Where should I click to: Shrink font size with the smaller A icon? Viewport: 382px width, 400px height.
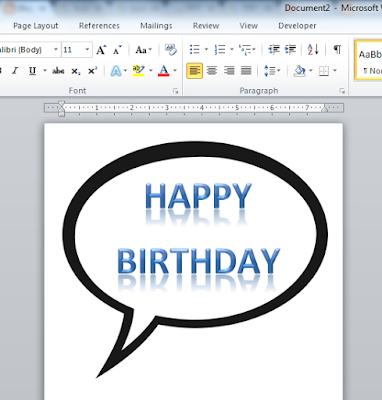pos(117,50)
